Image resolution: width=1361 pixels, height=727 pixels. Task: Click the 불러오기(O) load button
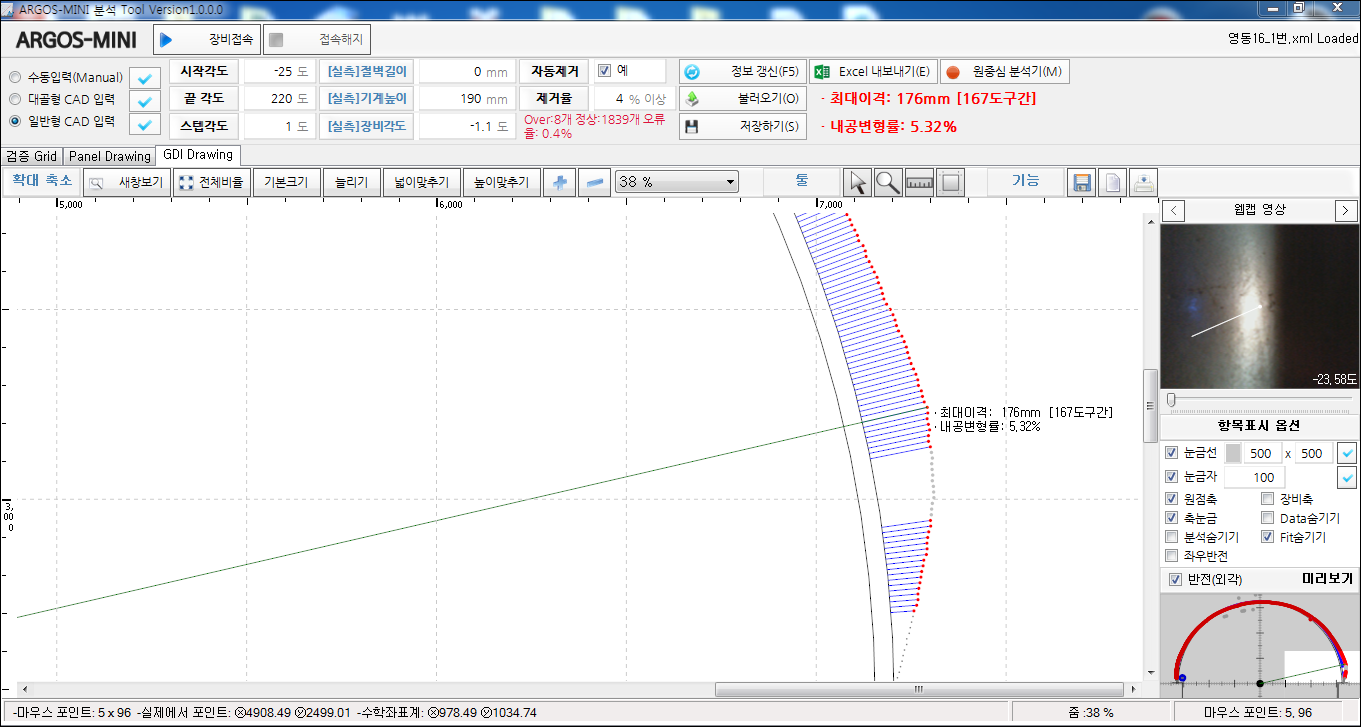click(742, 99)
